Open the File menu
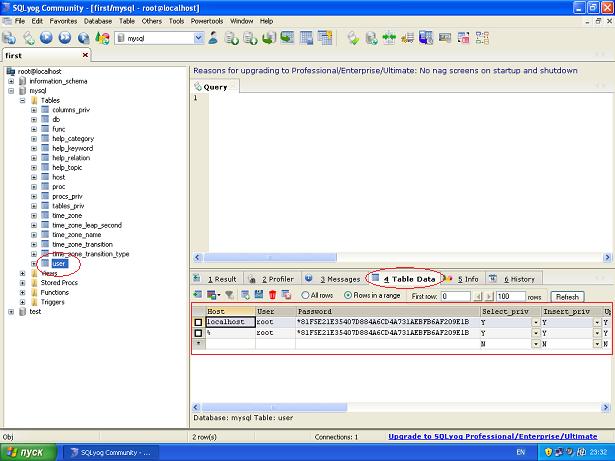The image size is (615, 461). click(x=20, y=21)
